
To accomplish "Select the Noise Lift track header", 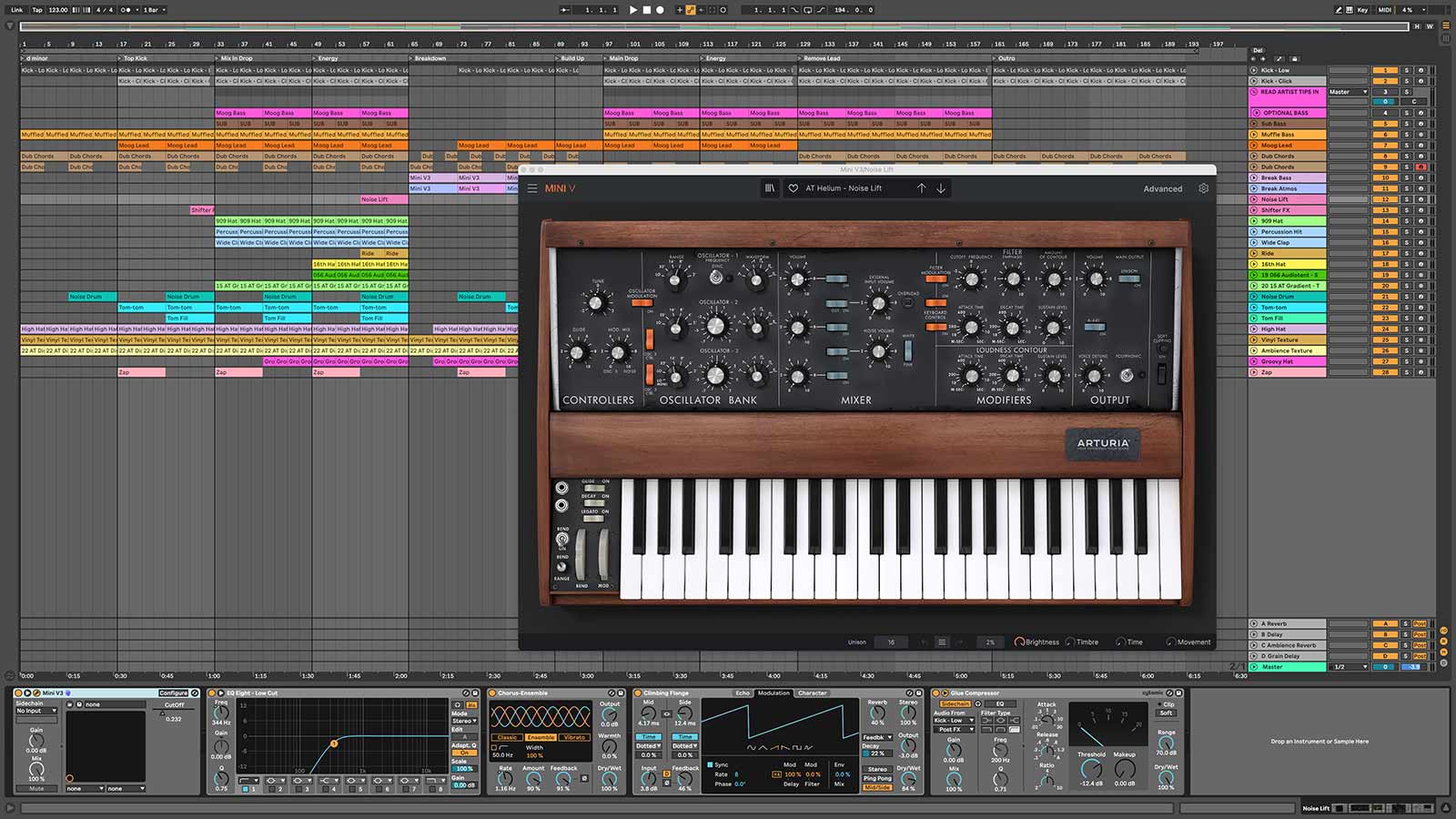I will coord(1287,199).
